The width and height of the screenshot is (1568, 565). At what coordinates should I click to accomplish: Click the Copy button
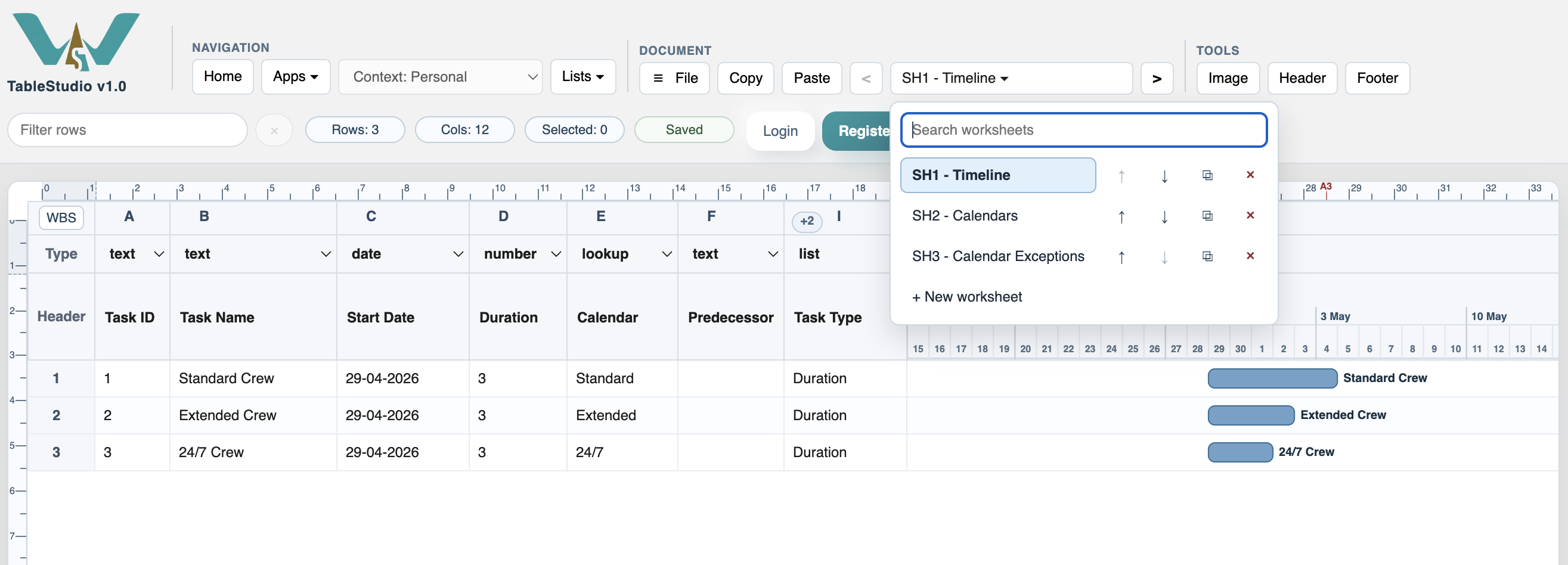pyautogui.click(x=745, y=79)
